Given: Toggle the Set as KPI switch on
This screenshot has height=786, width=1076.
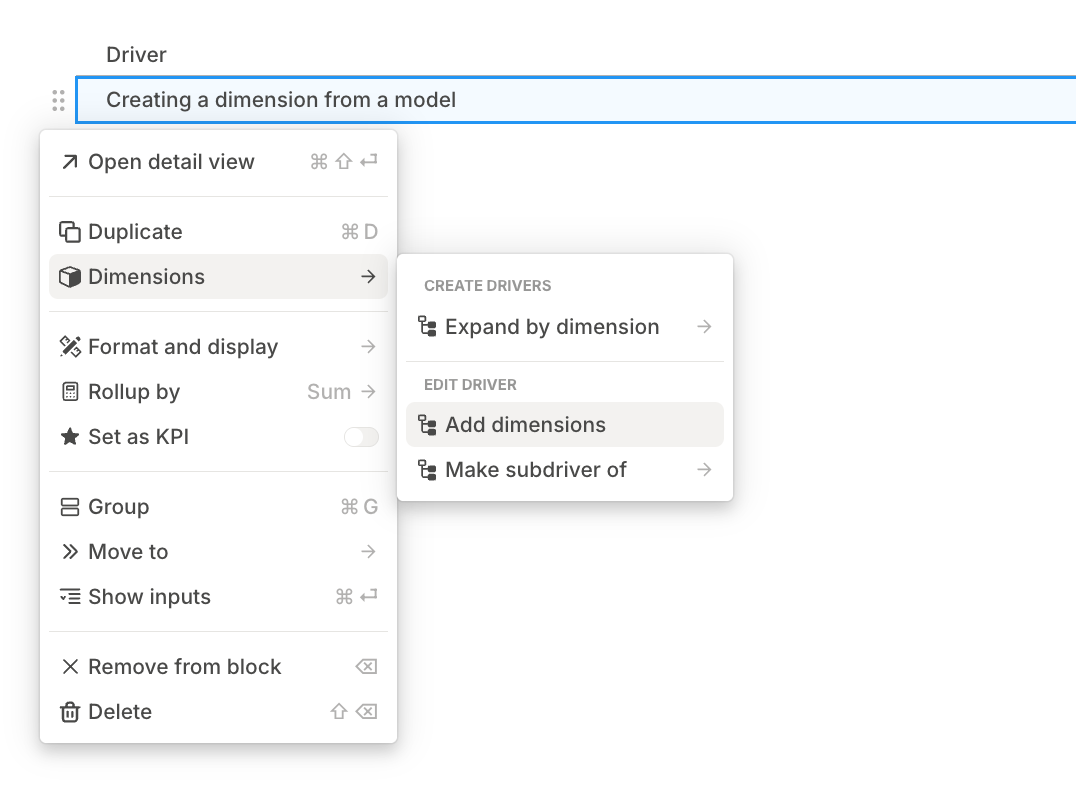Looking at the screenshot, I should click(361, 436).
